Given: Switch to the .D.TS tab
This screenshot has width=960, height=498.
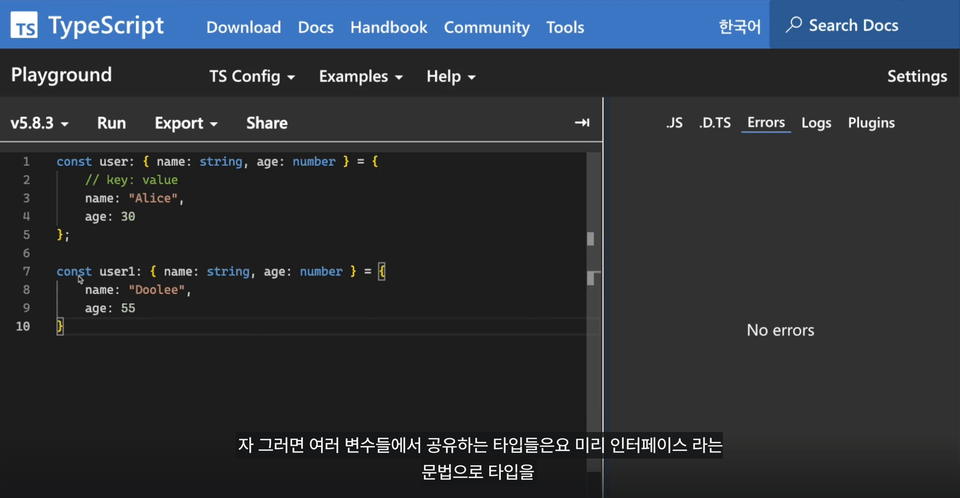Looking at the screenshot, I should (715, 123).
